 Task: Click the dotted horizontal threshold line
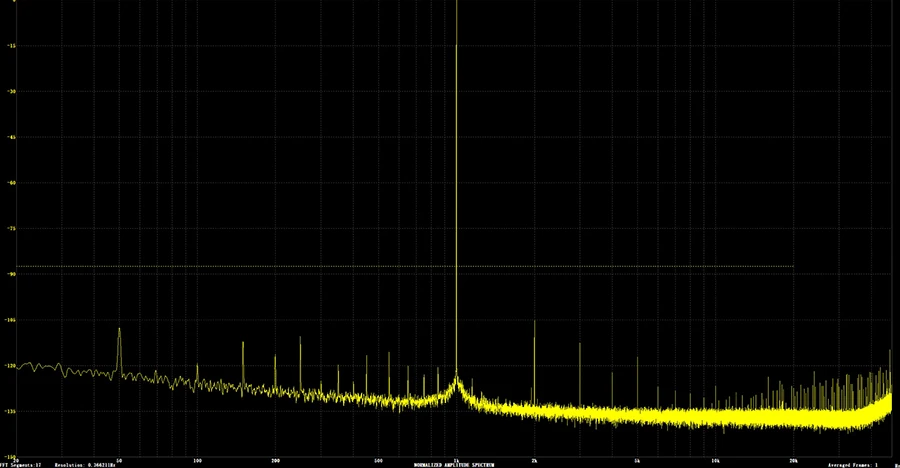click(400, 266)
